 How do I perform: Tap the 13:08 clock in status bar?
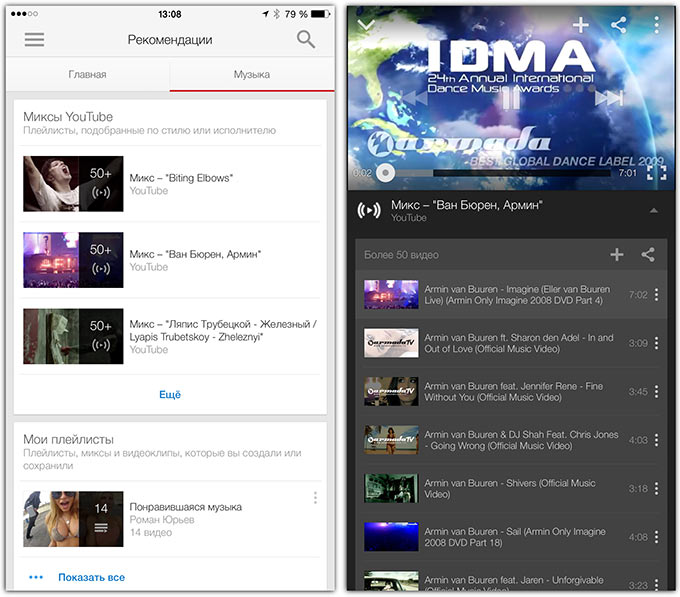(x=170, y=14)
